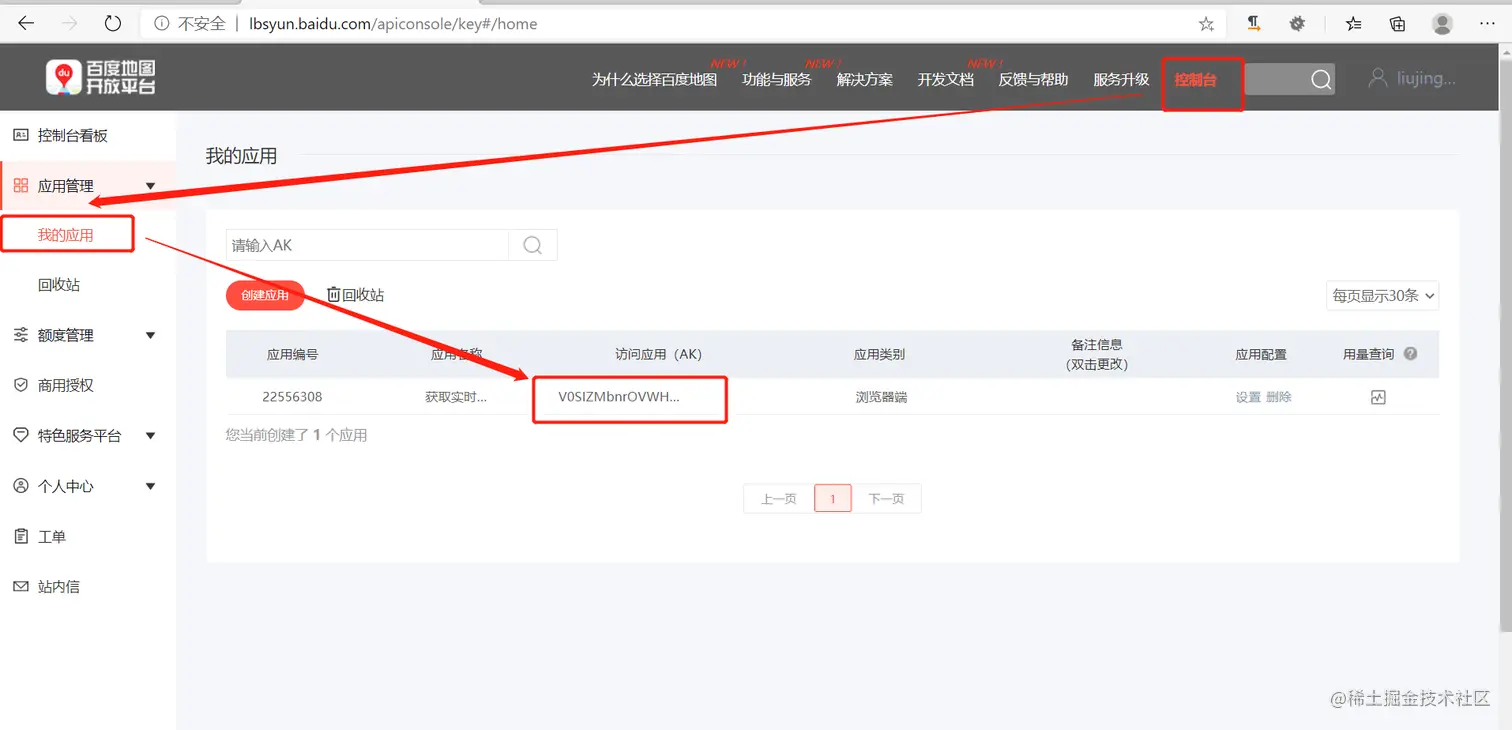The width and height of the screenshot is (1512, 730).
Task: Click the header search magnifier icon
Action: click(1321, 80)
